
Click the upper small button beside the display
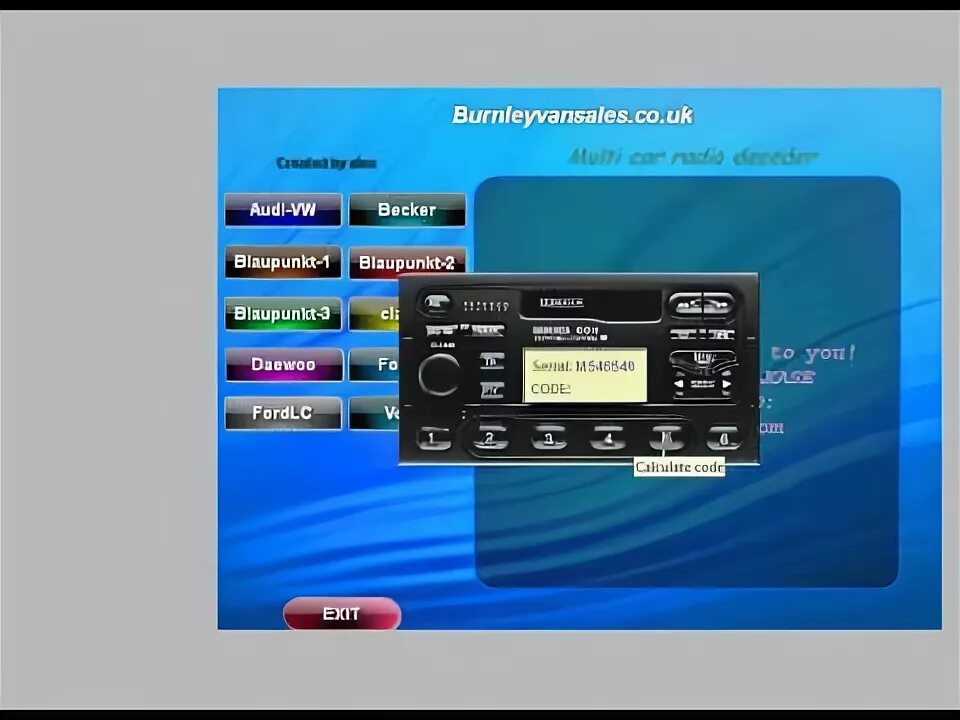(492, 361)
